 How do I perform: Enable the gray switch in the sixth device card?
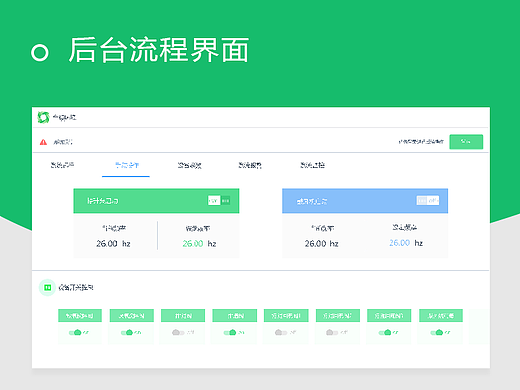pyautogui.click(x=332, y=332)
